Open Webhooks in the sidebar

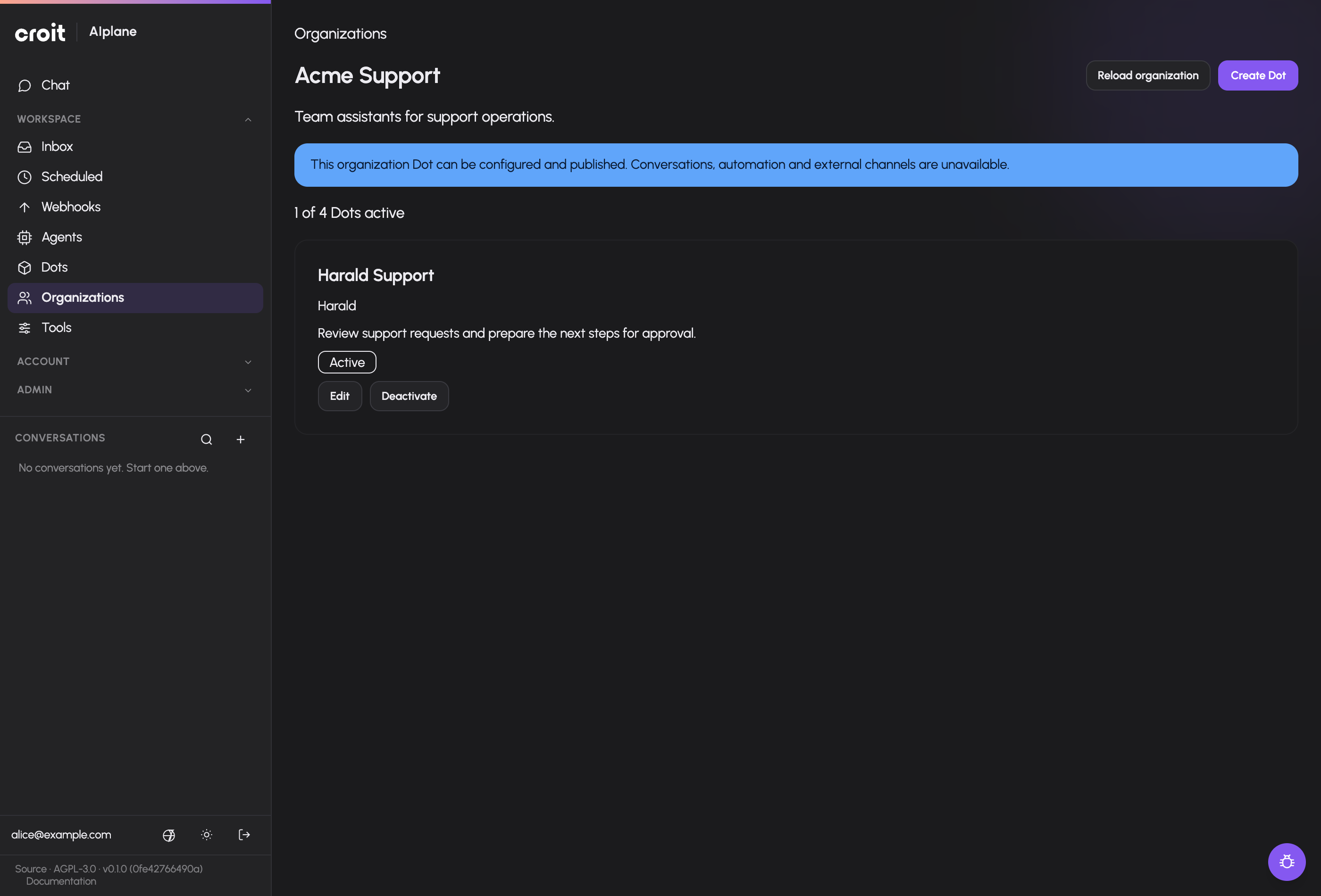coord(135,207)
